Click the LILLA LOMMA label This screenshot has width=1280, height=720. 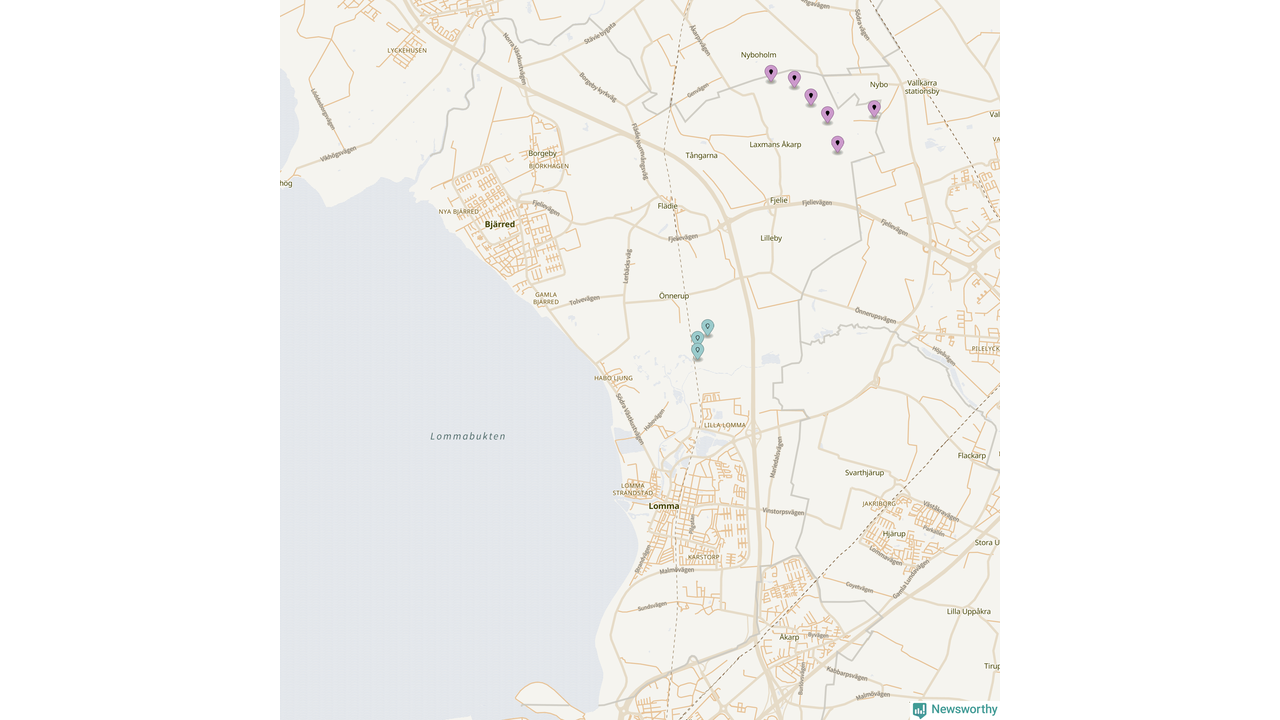725,425
